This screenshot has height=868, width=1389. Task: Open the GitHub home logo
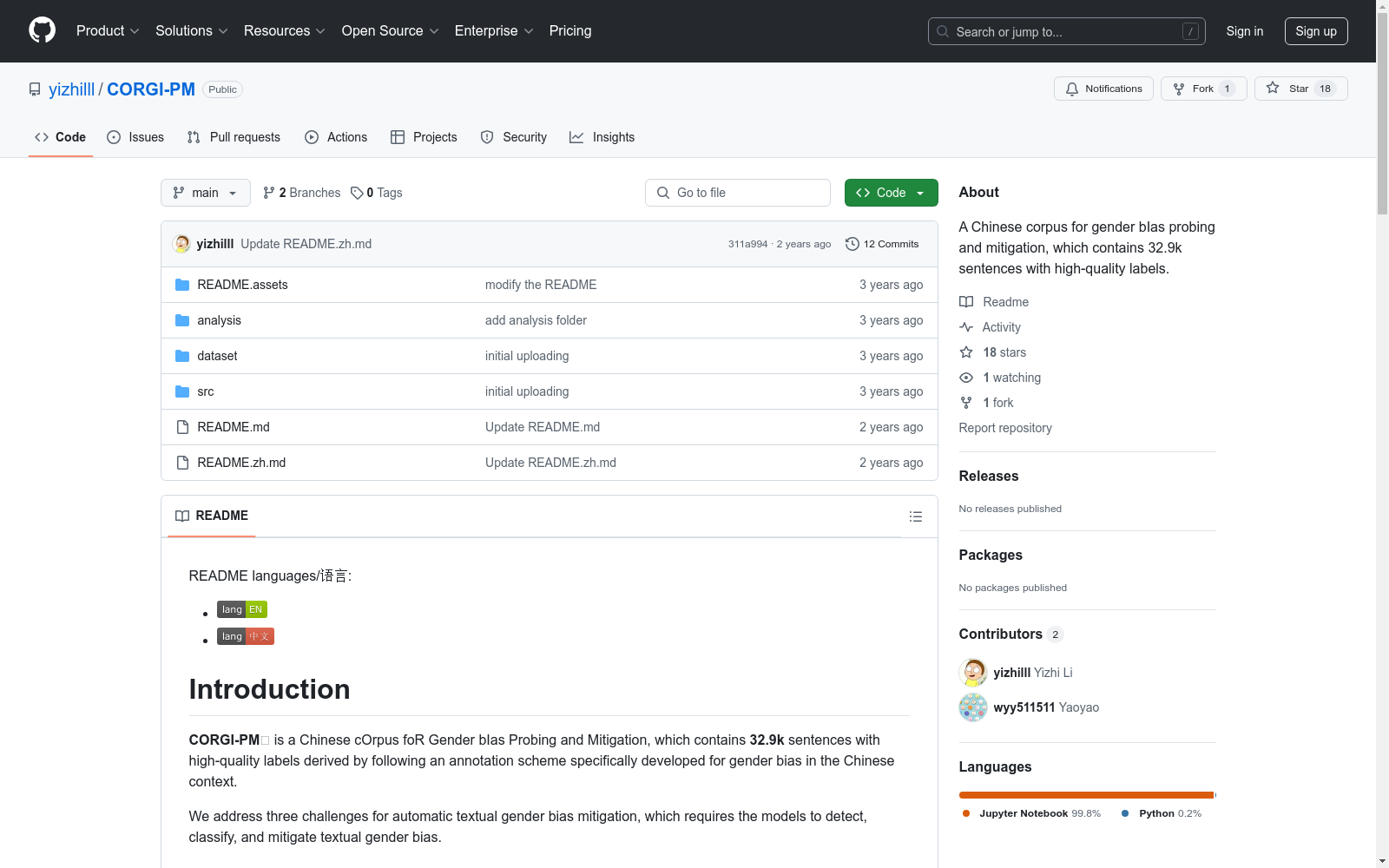(x=42, y=30)
